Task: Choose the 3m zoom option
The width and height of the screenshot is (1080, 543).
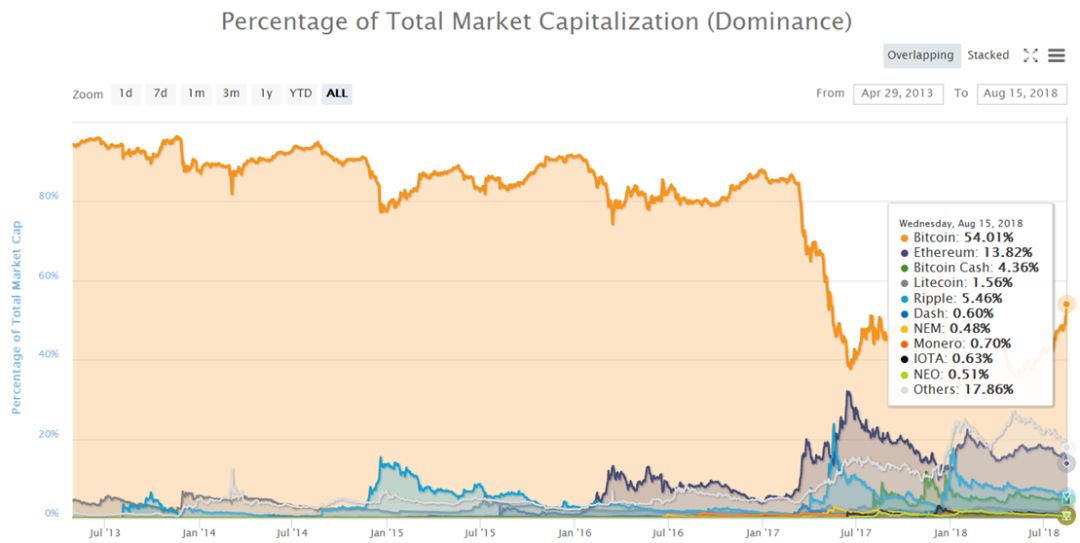Action: tap(231, 93)
